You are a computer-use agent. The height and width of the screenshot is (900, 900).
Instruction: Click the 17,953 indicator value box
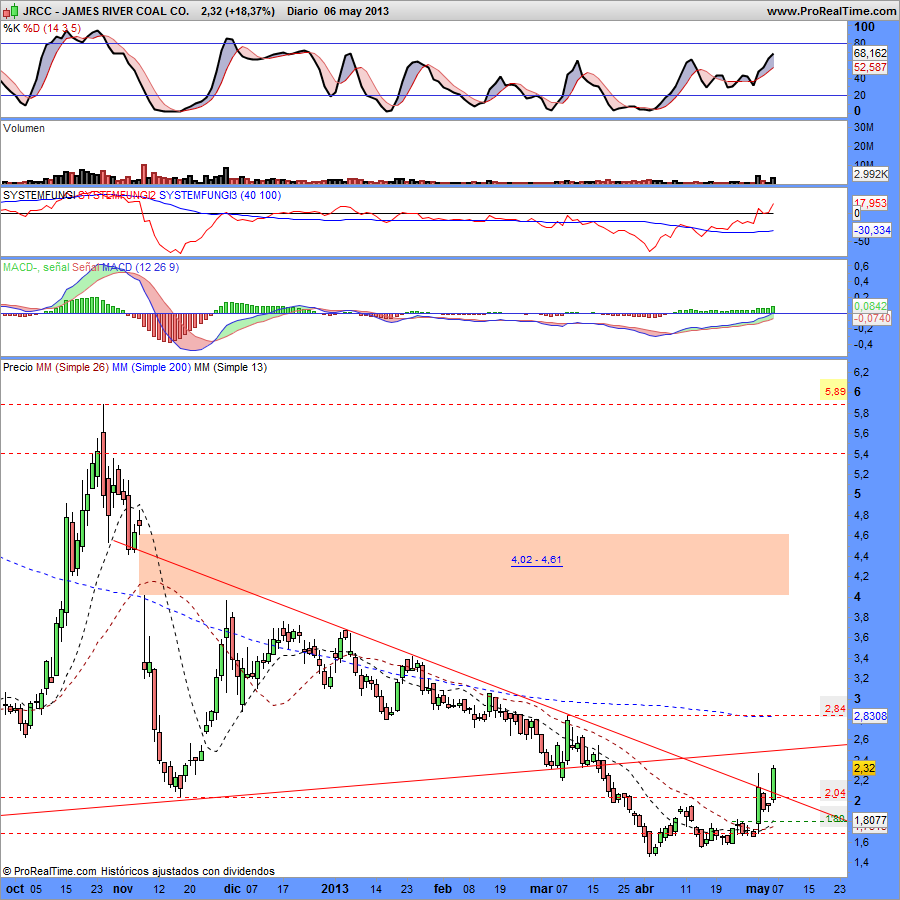click(x=870, y=203)
